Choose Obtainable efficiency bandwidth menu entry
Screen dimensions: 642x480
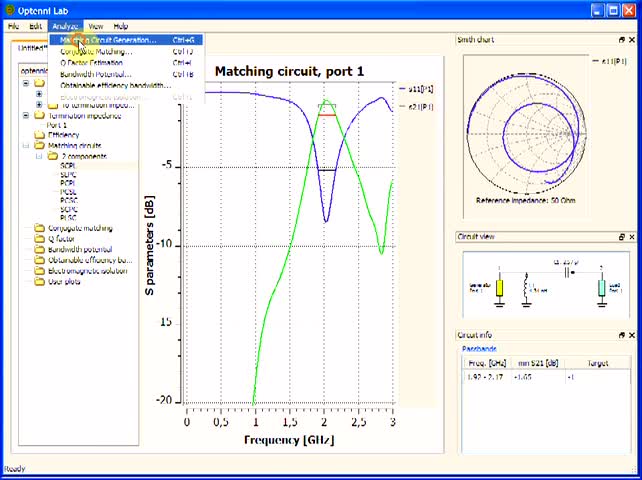pyautogui.click(x=126, y=86)
